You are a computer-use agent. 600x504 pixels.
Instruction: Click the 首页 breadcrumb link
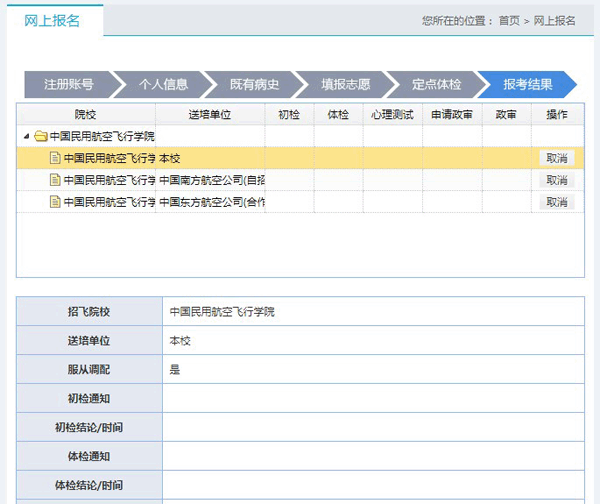[x=509, y=20]
